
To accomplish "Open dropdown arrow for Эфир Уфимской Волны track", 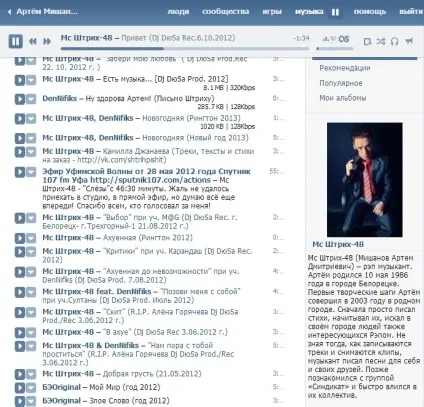I will pos(31,172).
